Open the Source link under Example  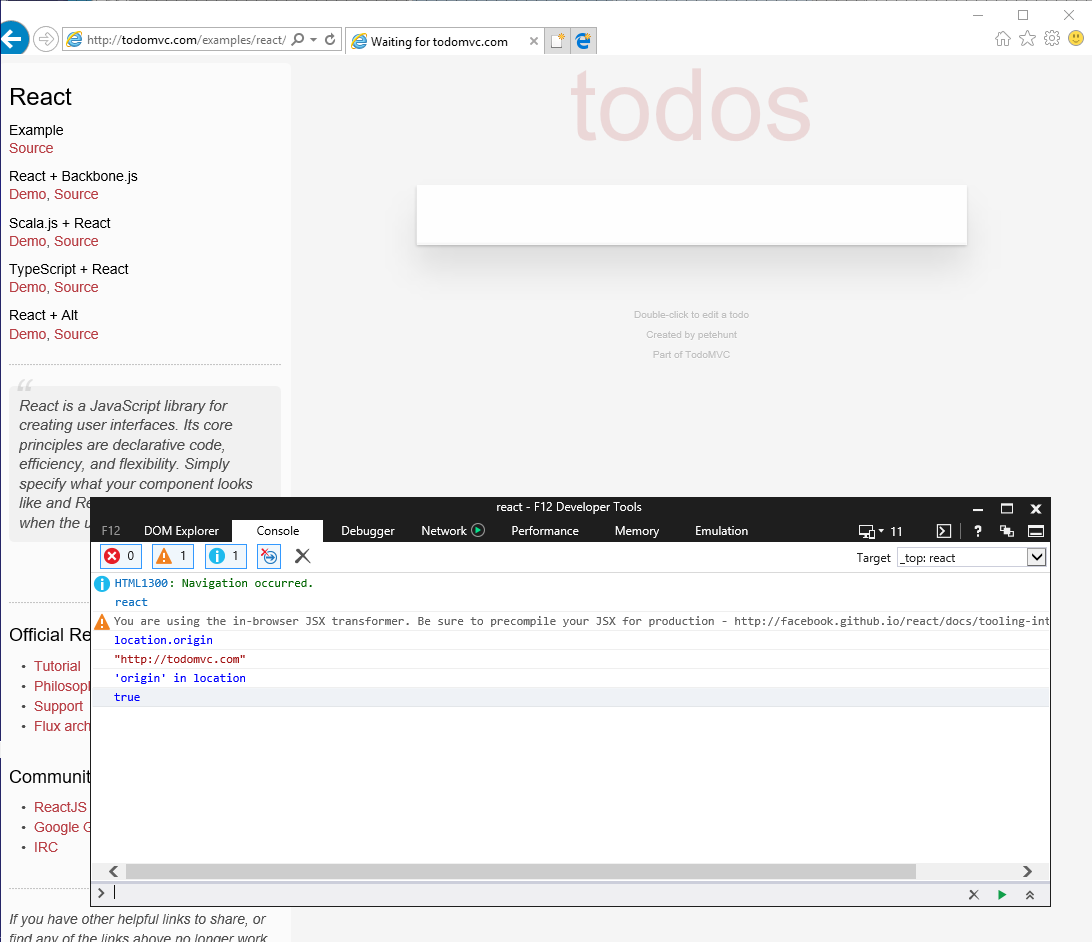click(x=31, y=148)
